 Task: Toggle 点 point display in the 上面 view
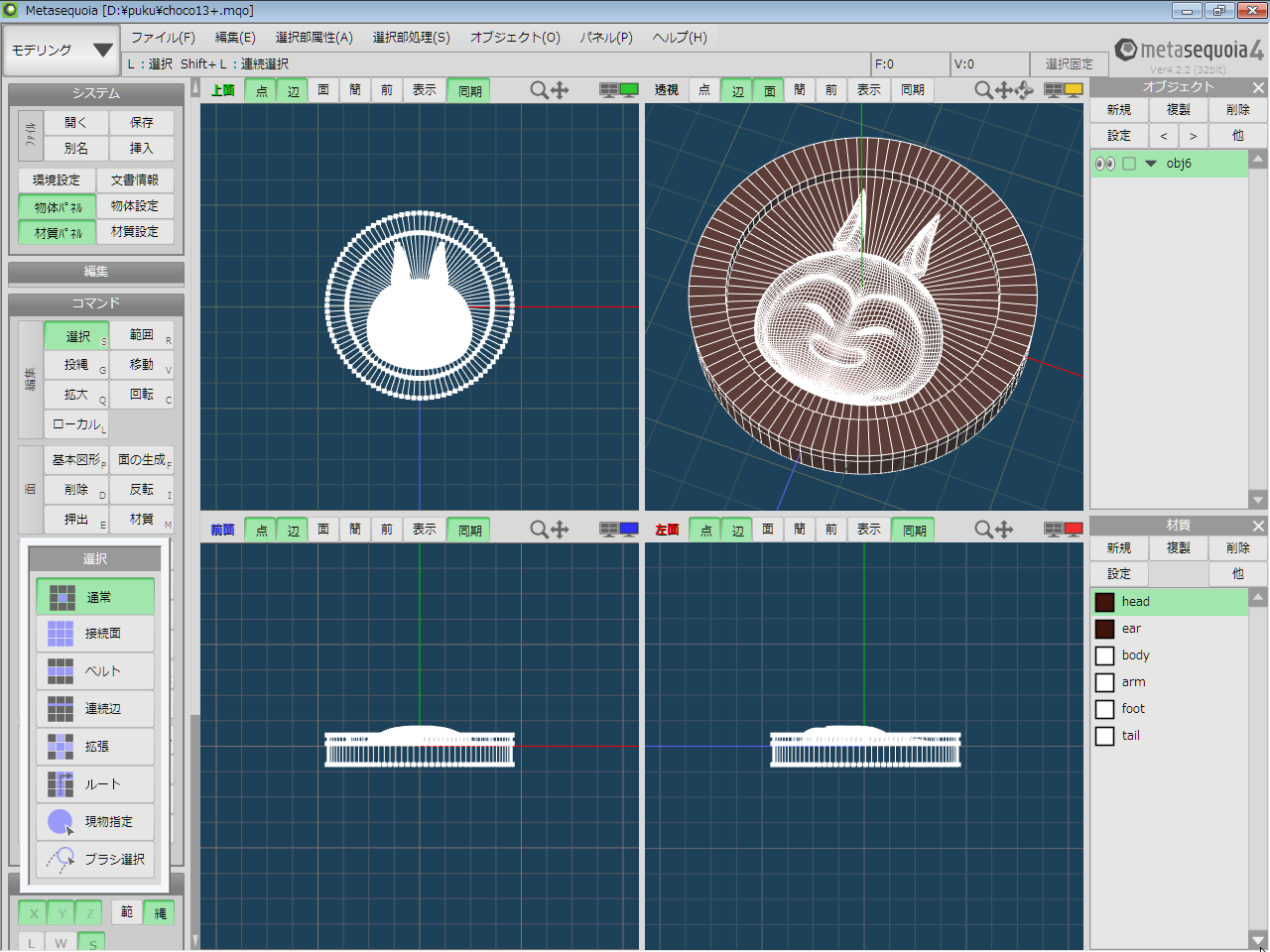(262, 90)
